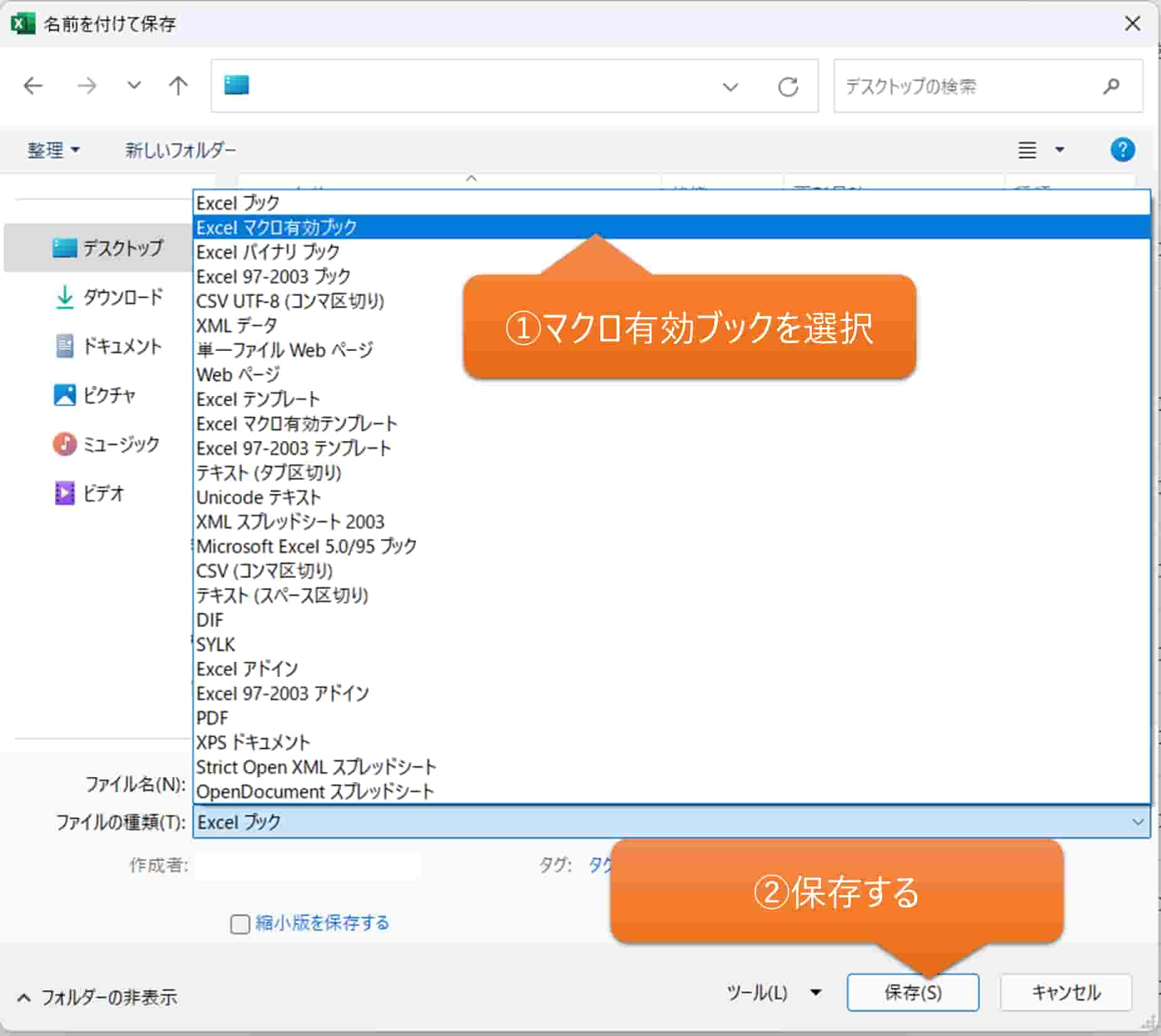
Task: Click the デスクトップの検索 search box
Action: click(x=988, y=86)
